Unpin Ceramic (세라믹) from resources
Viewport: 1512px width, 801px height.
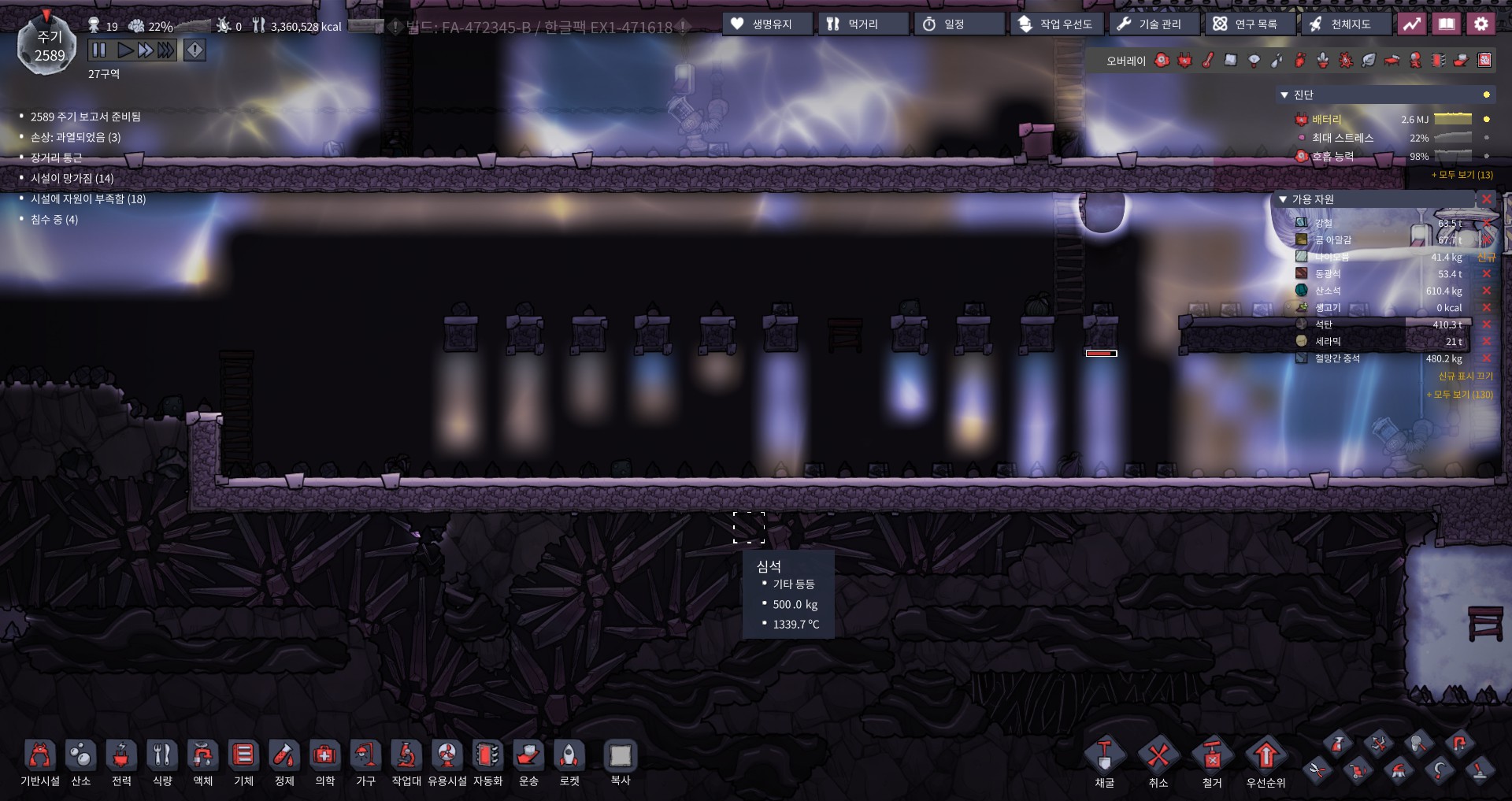pos(1486,341)
